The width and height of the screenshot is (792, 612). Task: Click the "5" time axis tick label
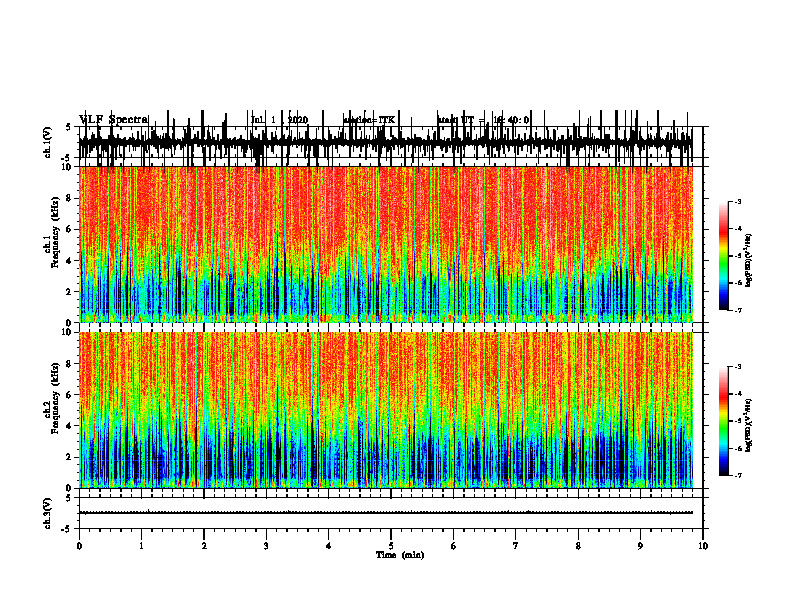(391, 546)
